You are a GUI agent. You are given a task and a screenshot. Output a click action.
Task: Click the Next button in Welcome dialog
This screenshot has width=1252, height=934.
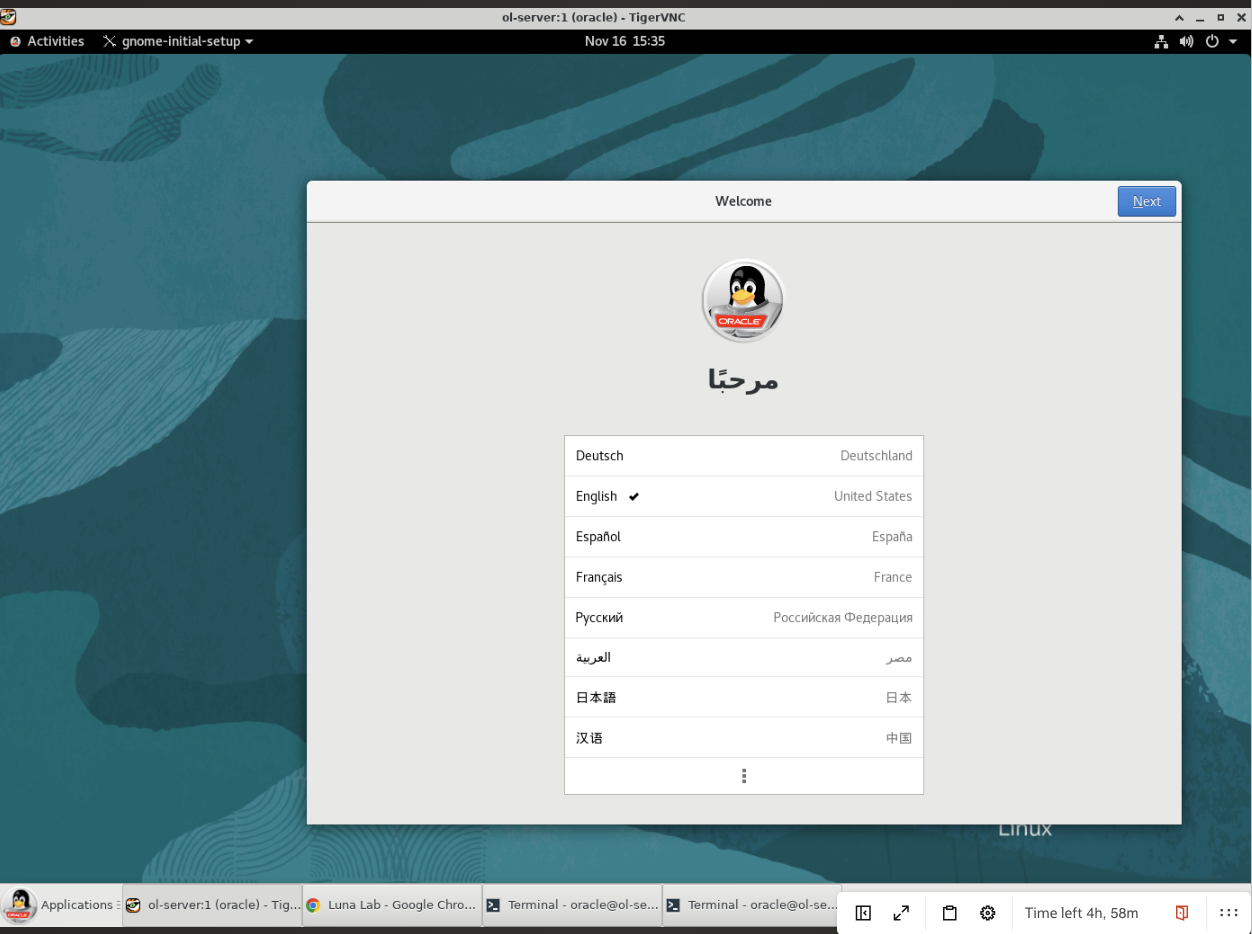[x=1146, y=201]
